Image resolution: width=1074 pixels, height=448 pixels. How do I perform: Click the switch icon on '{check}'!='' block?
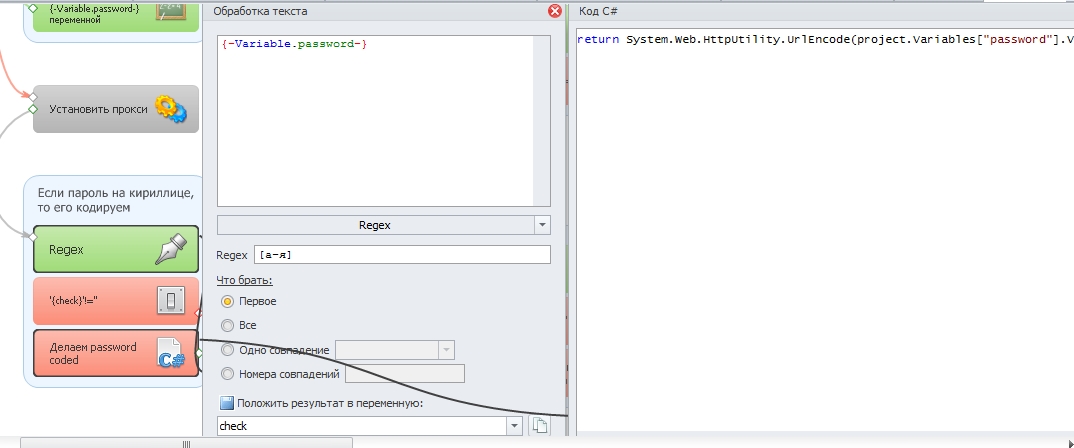(171, 301)
